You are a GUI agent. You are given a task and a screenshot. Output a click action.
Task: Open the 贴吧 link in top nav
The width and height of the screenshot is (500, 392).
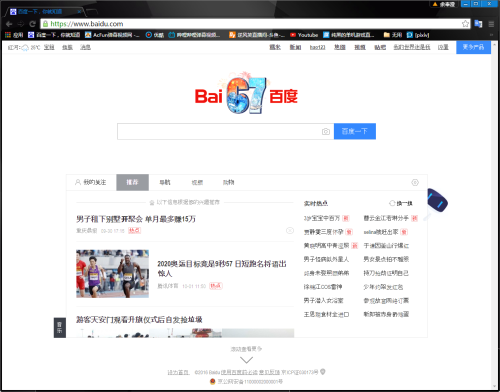tap(380, 47)
